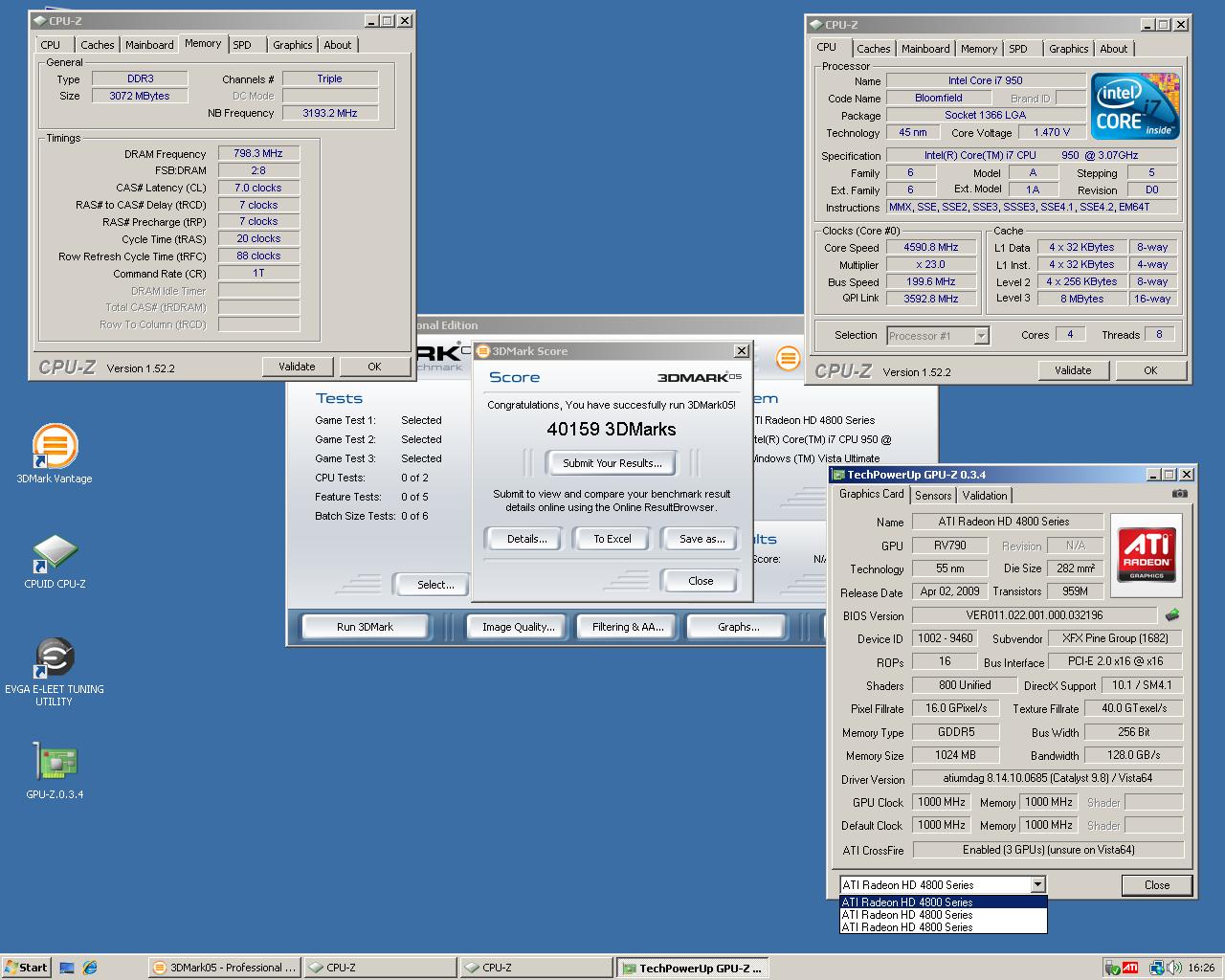The height and width of the screenshot is (980, 1225).
Task: Open the Sensors tab in GPU-Z
Action: [x=933, y=495]
